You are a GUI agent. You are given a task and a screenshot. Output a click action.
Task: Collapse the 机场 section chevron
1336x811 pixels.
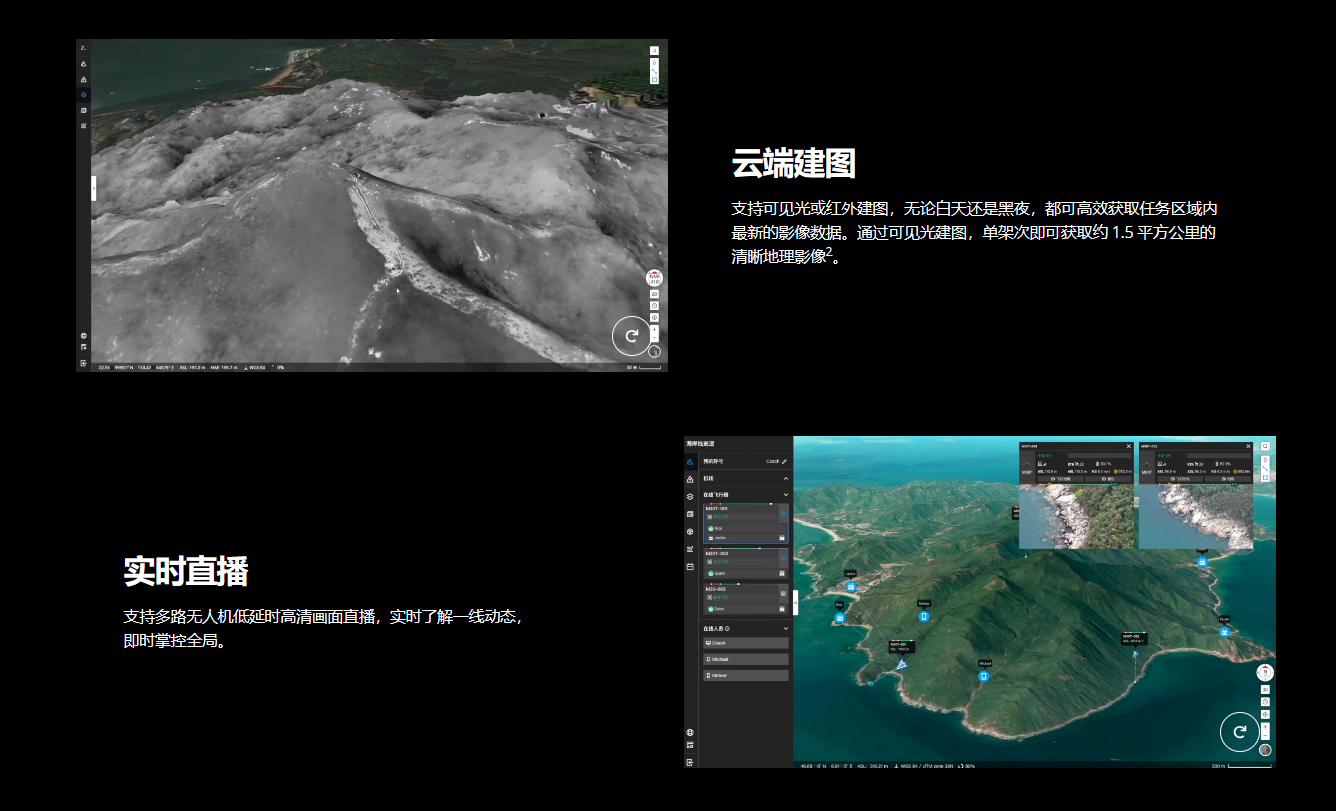[785, 479]
